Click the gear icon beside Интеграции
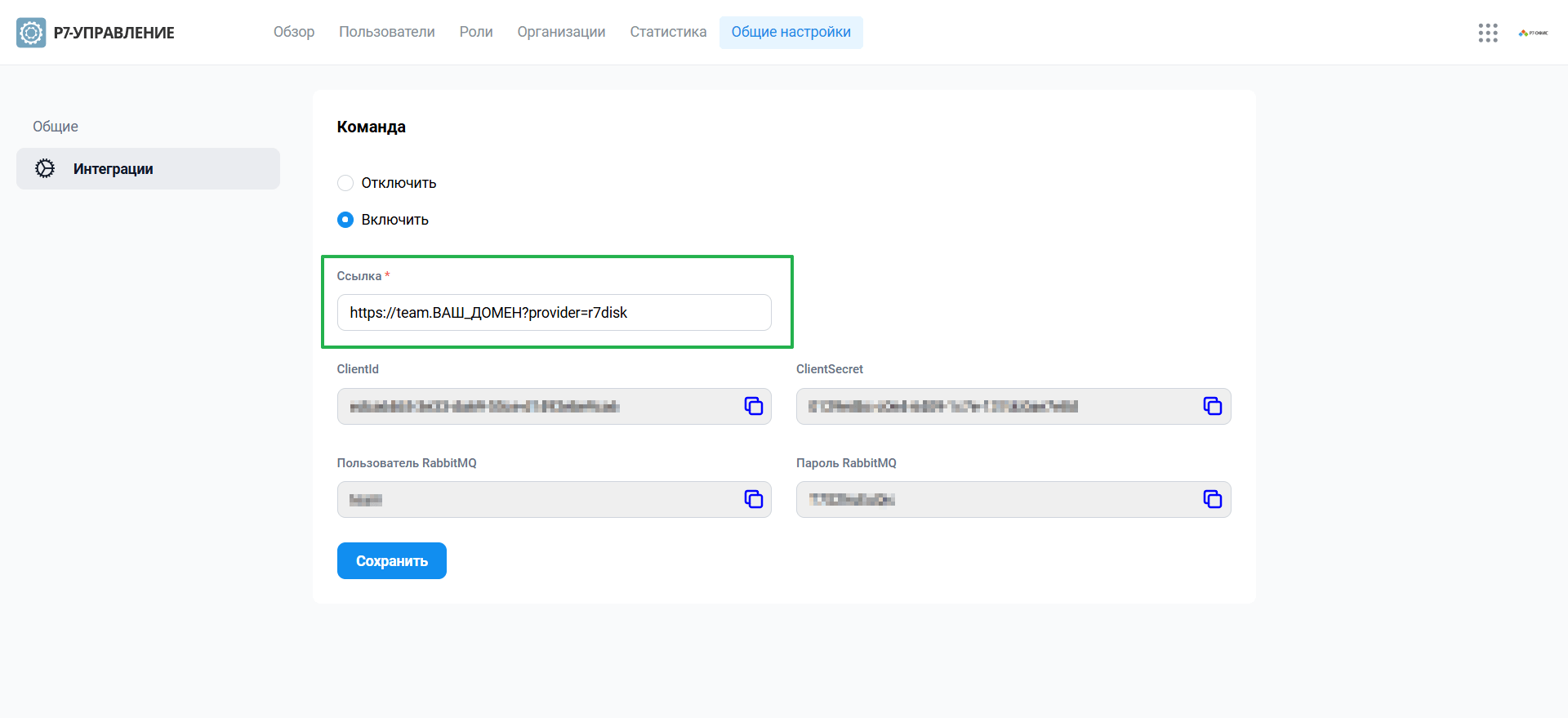This screenshot has height=718, width=1568. tap(45, 168)
